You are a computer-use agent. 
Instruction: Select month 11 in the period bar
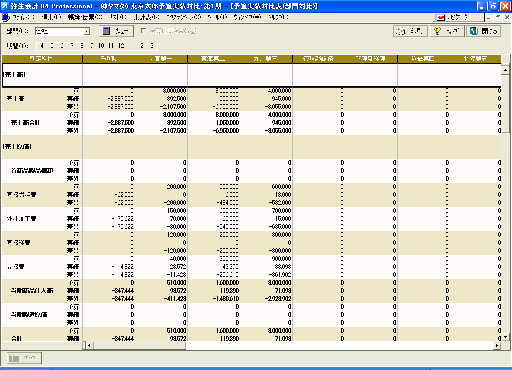111,45
